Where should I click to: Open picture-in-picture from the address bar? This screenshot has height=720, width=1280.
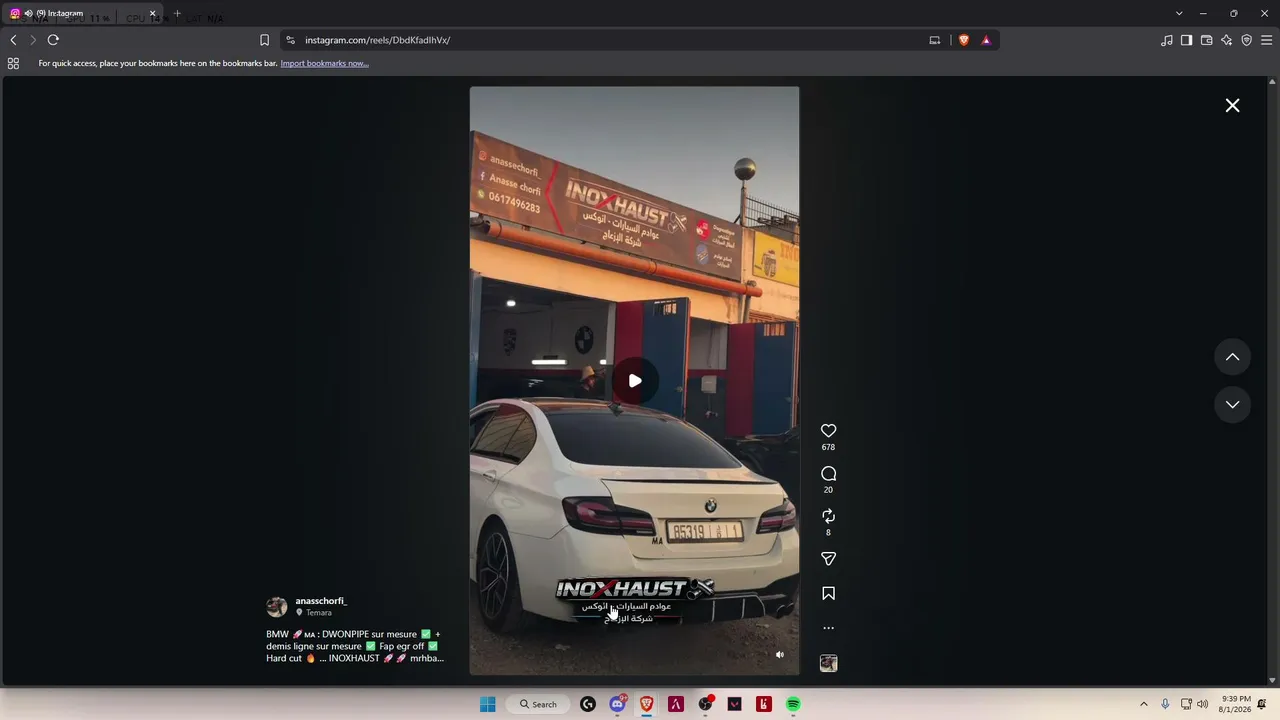935,40
